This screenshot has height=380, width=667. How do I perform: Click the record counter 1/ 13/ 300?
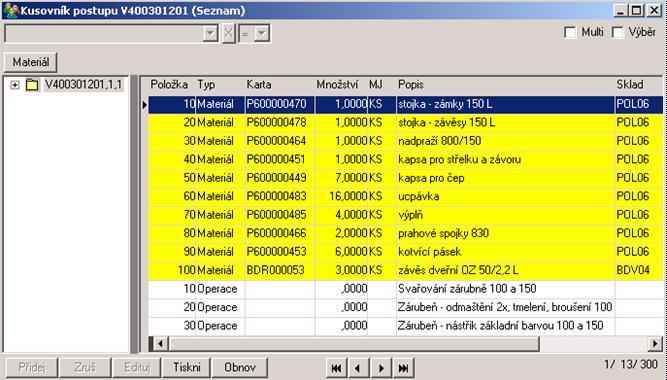(x=630, y=365)
